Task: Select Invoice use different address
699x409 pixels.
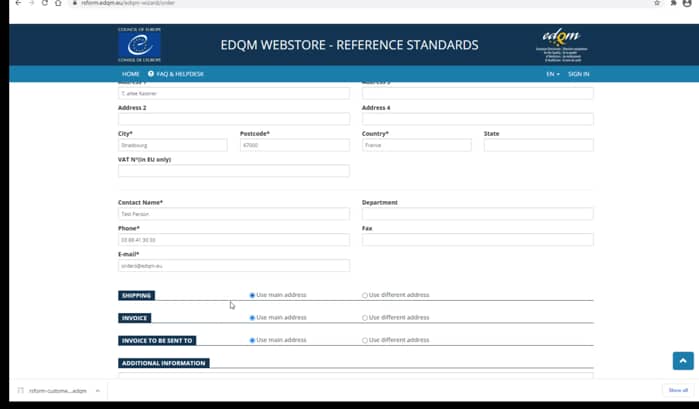Action: pyautogui.click(x=365, y=318)
